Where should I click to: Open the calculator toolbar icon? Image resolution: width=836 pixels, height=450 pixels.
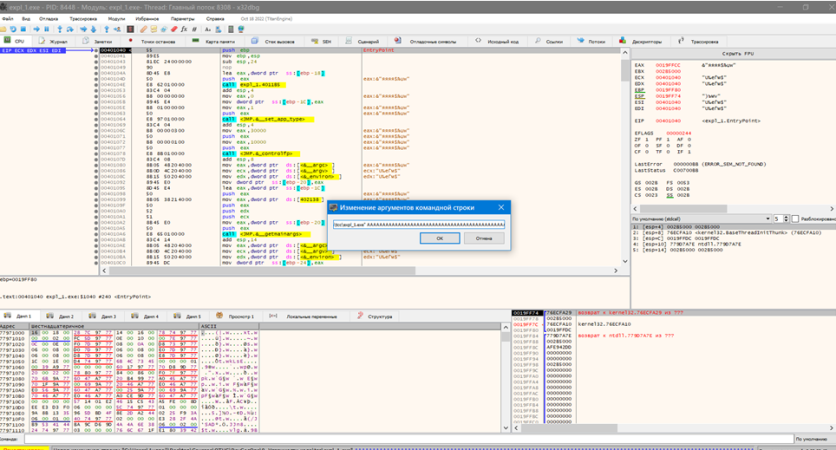click(x=230, y=29)
